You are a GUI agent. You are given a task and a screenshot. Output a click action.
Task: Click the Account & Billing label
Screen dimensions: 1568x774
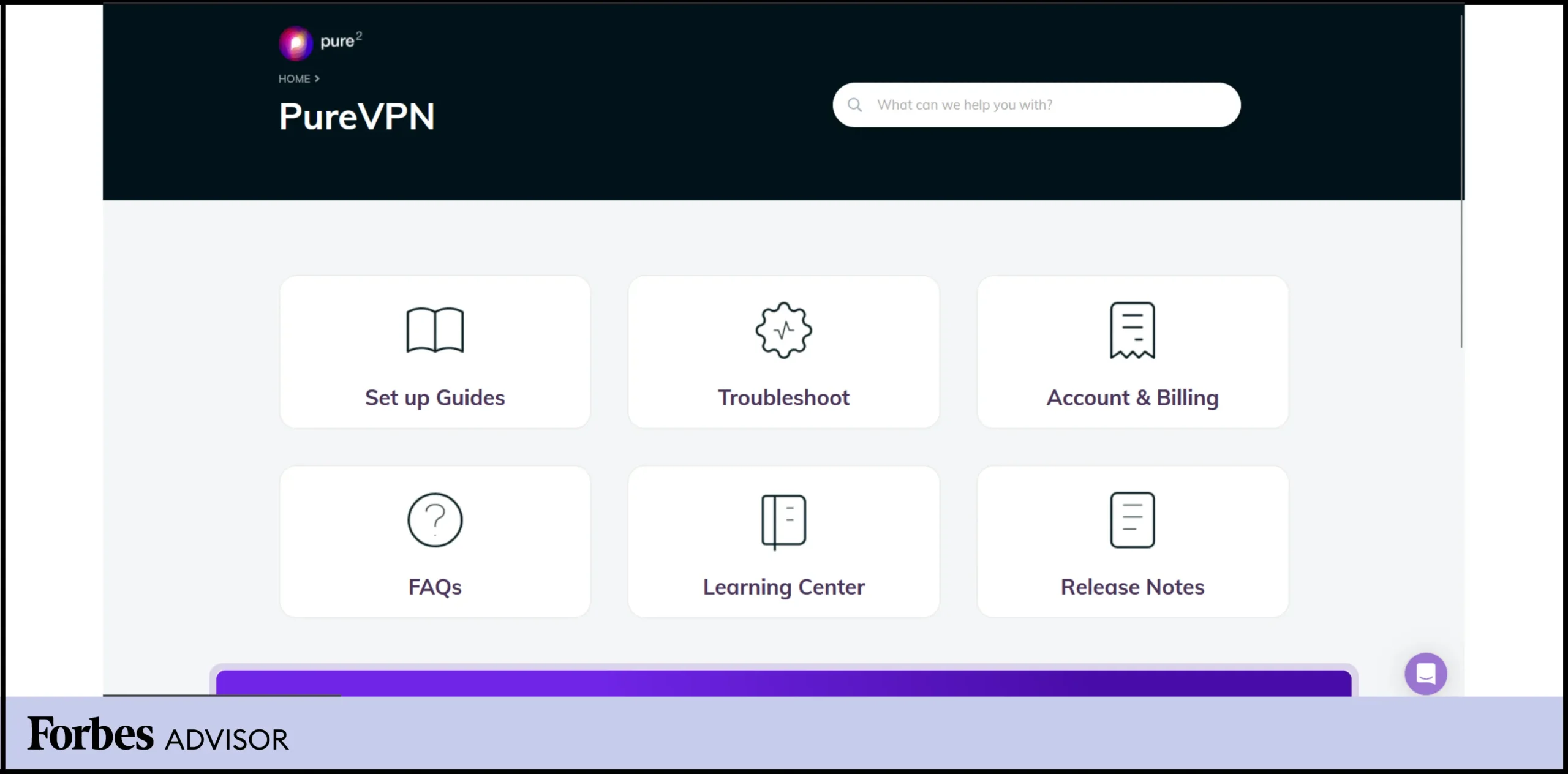pos(1133,398)
